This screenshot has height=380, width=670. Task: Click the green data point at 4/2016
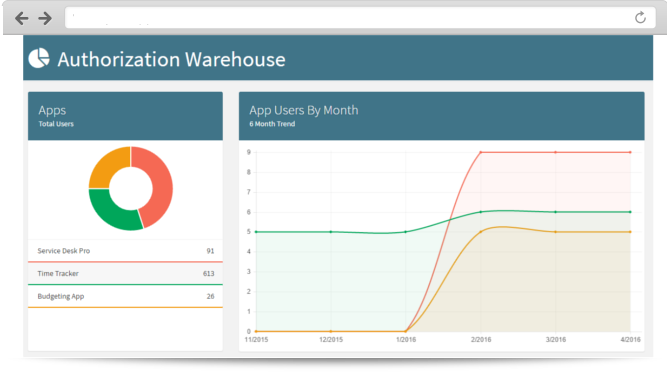tap(630, 212)
